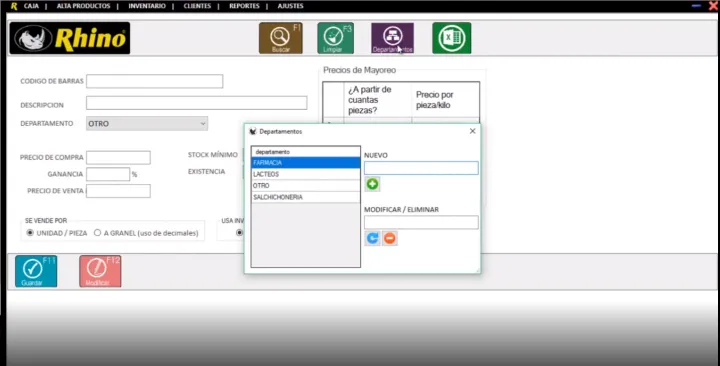The image size is (720, 366).
Task: Open the CLIENTES menu
Action: [197, 6]
